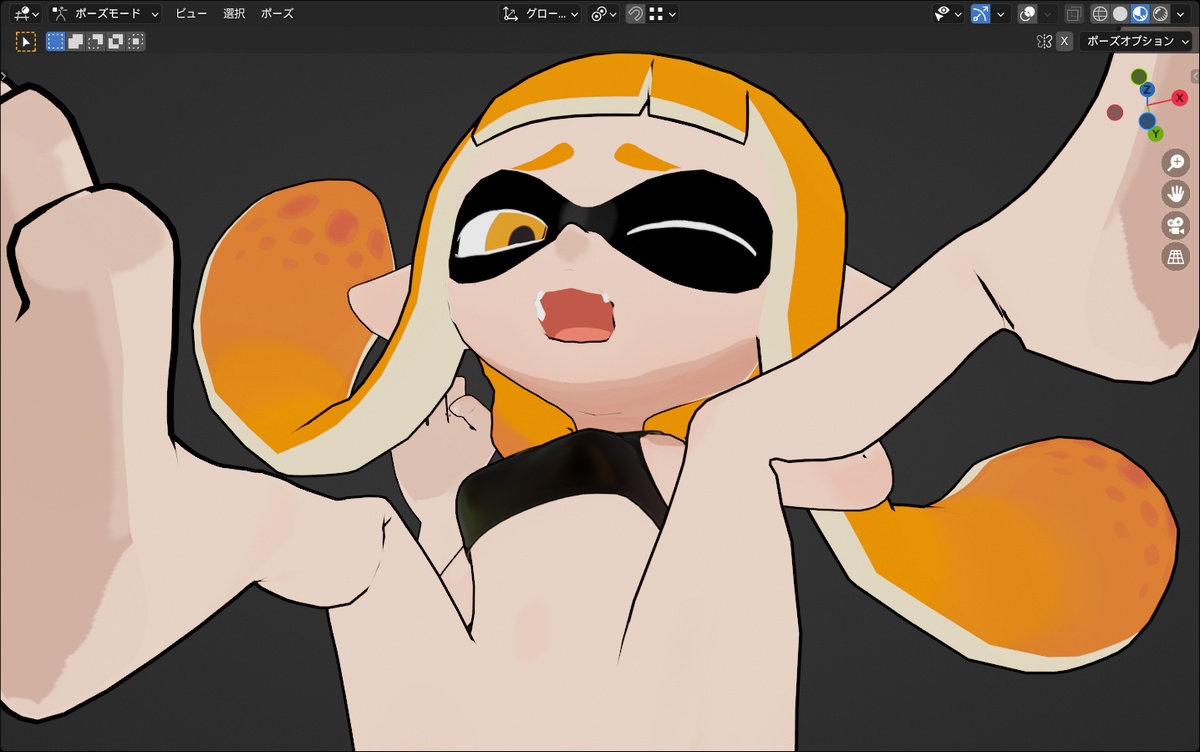
Task: Open the transform orientation グロー dropdown
Action: tap(540, 14)
